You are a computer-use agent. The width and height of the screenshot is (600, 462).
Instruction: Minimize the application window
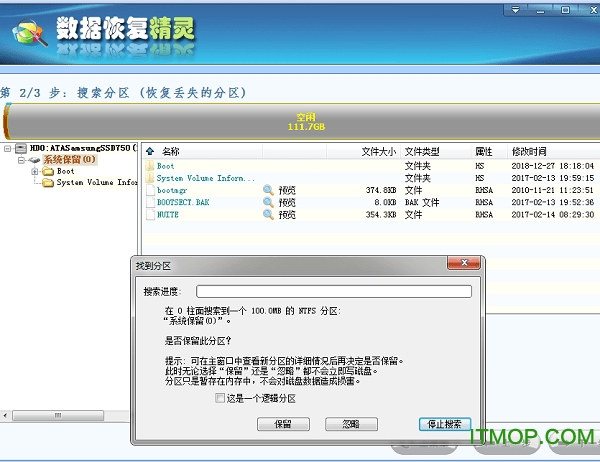click(x=540, y=10)
